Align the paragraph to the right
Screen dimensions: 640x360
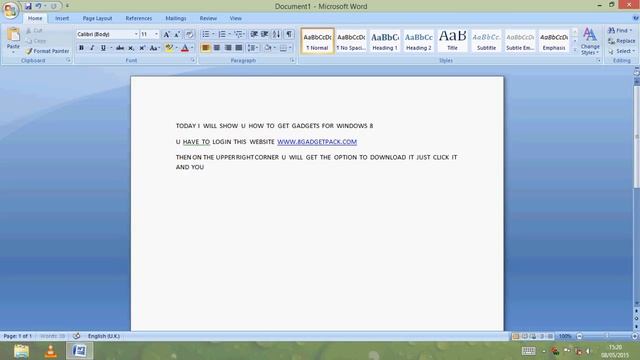228,48
